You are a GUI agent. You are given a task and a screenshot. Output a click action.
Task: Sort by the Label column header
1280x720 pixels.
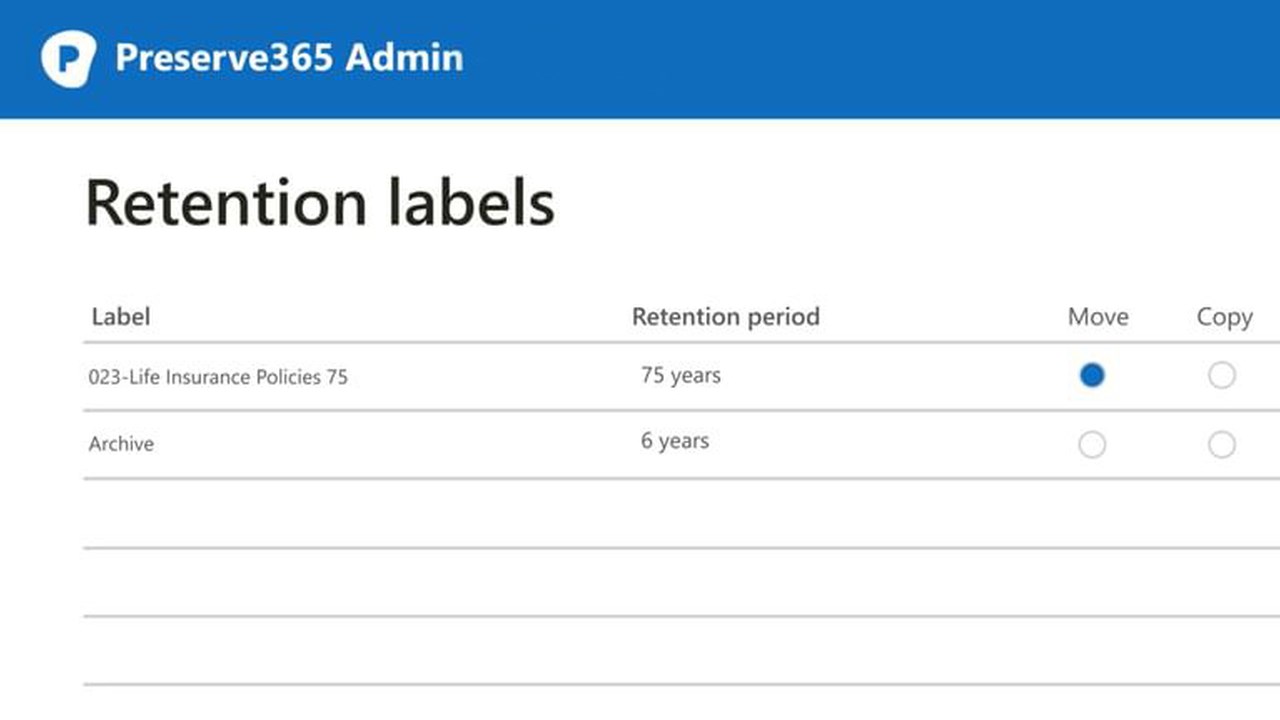(120, 317)
